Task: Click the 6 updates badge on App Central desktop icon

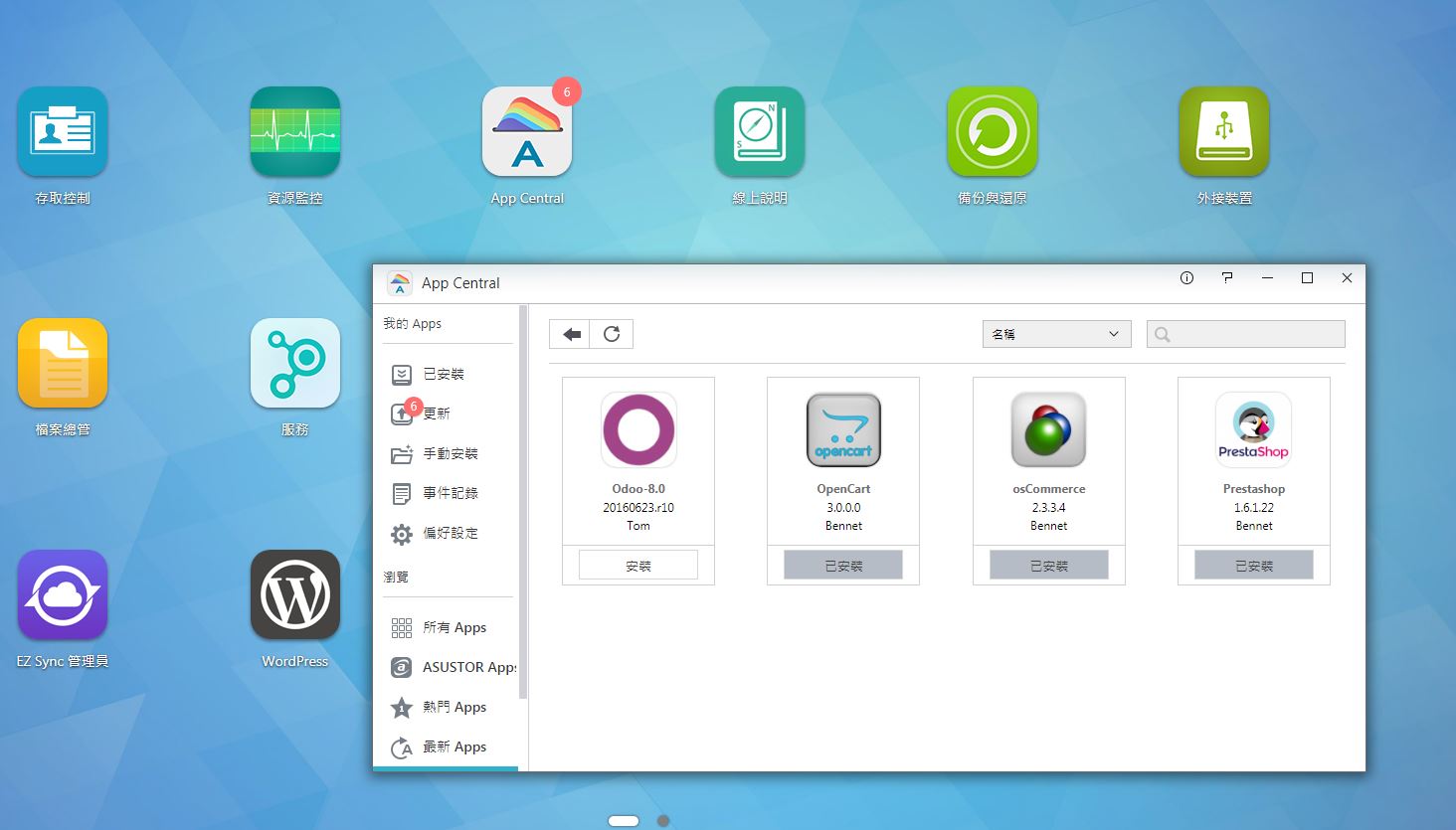Action: click(567, 91)
